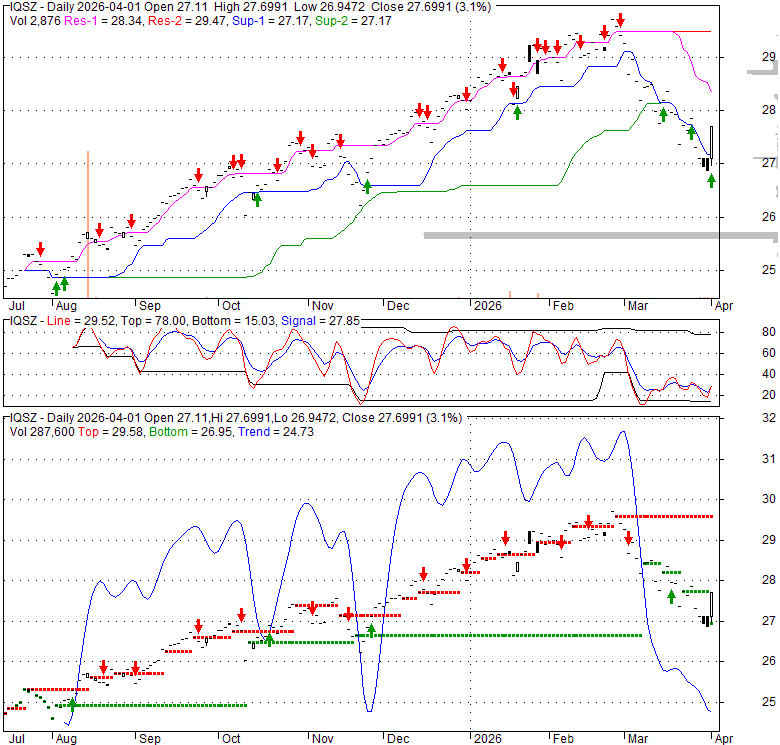Image resolution: width=780 pixels, height=745 pixels.
Task: Click the green buy arrow below the latest candle in the top chart
Action: pos(711,180)
